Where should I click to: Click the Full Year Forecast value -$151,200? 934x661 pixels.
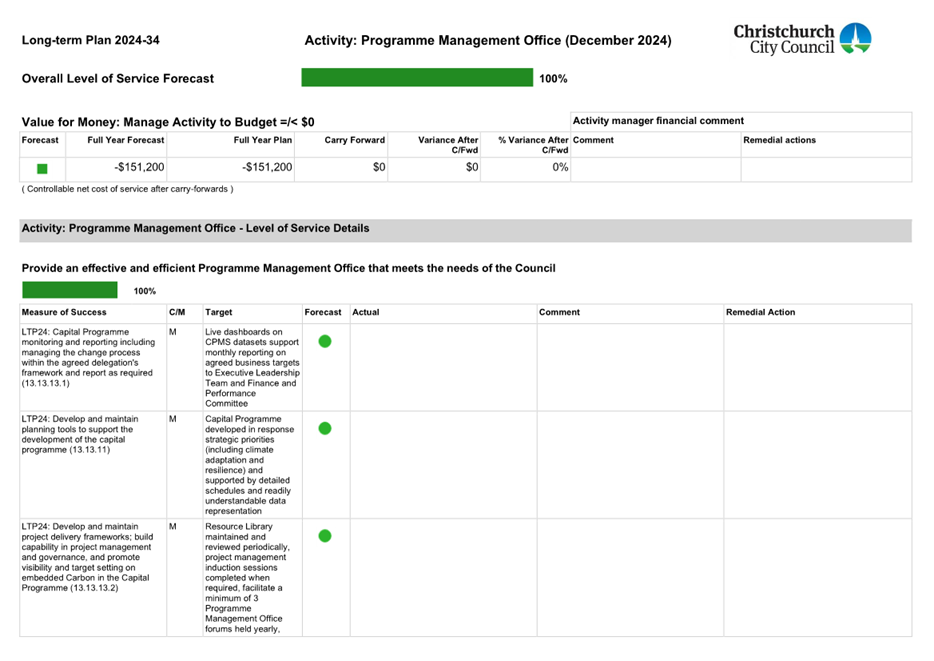139,168
